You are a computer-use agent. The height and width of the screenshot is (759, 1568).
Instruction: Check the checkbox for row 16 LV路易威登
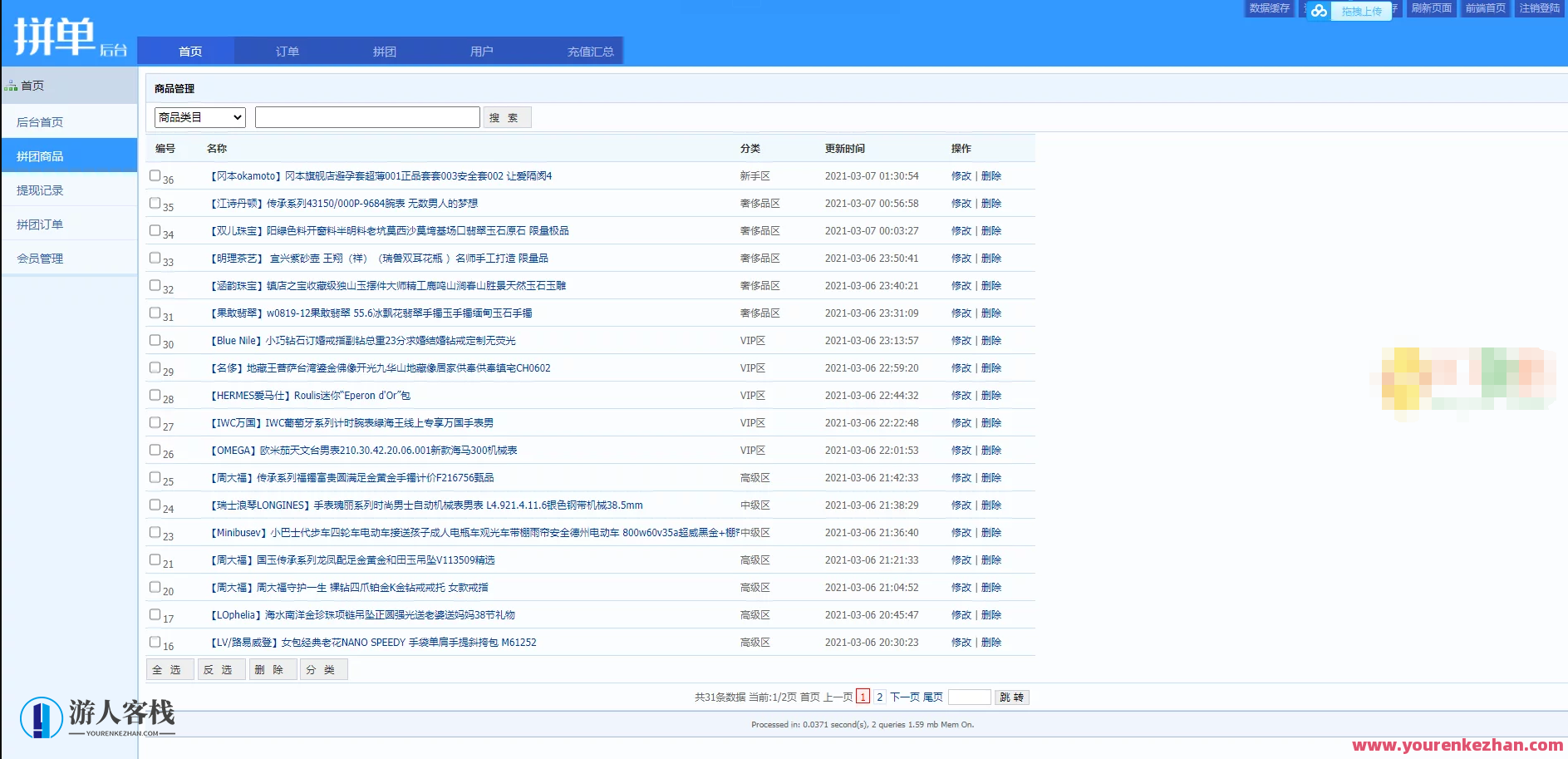(155, 642)
